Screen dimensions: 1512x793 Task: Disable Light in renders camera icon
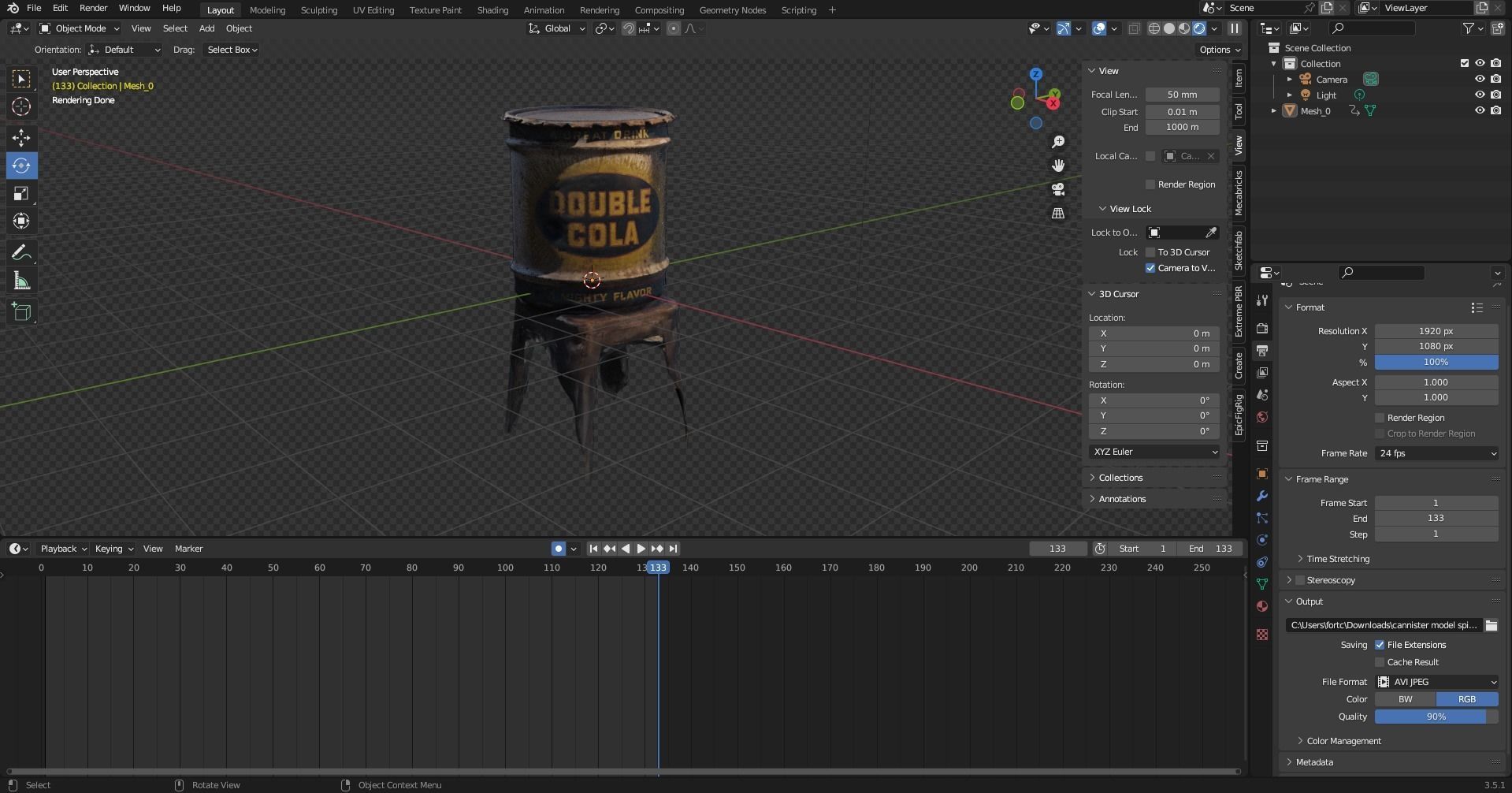click(1495, 95)
